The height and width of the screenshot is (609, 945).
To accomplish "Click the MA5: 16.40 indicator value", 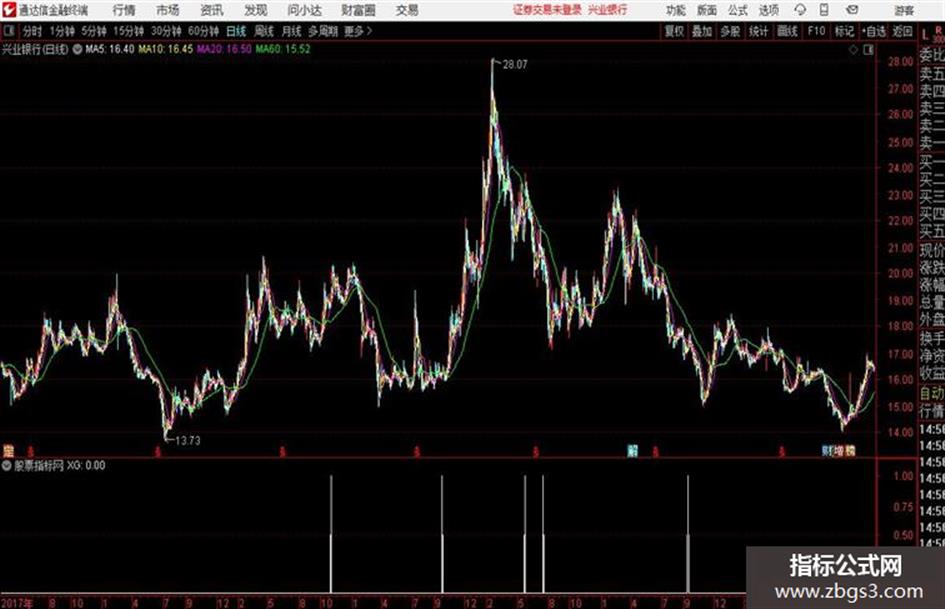I will [x=110, y=49].
